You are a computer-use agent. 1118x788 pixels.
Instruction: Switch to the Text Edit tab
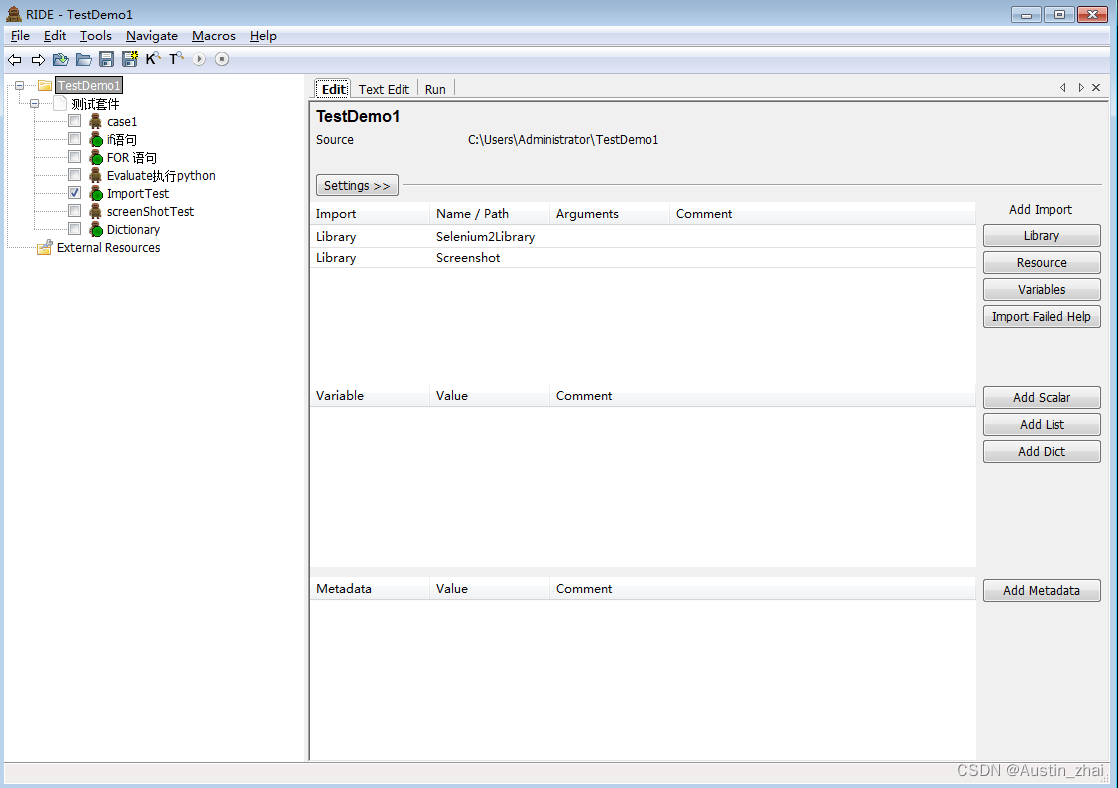(x=384, y=89)
